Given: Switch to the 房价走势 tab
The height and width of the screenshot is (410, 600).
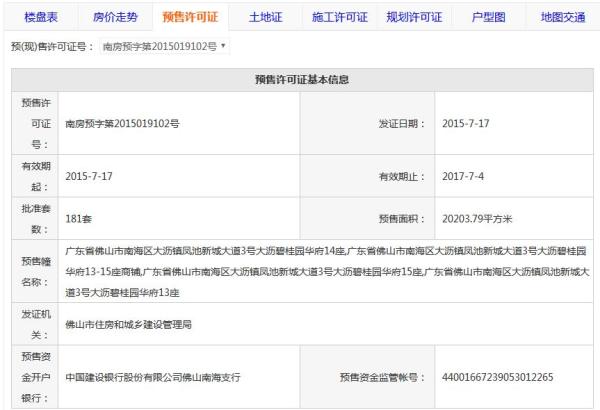Looking at the screenshot, I should tap(115, 17).
